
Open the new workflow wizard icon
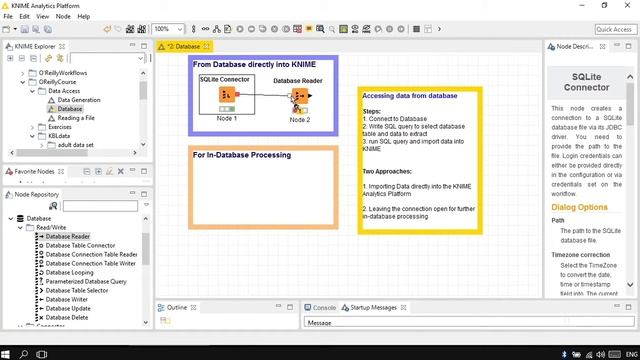6,29
